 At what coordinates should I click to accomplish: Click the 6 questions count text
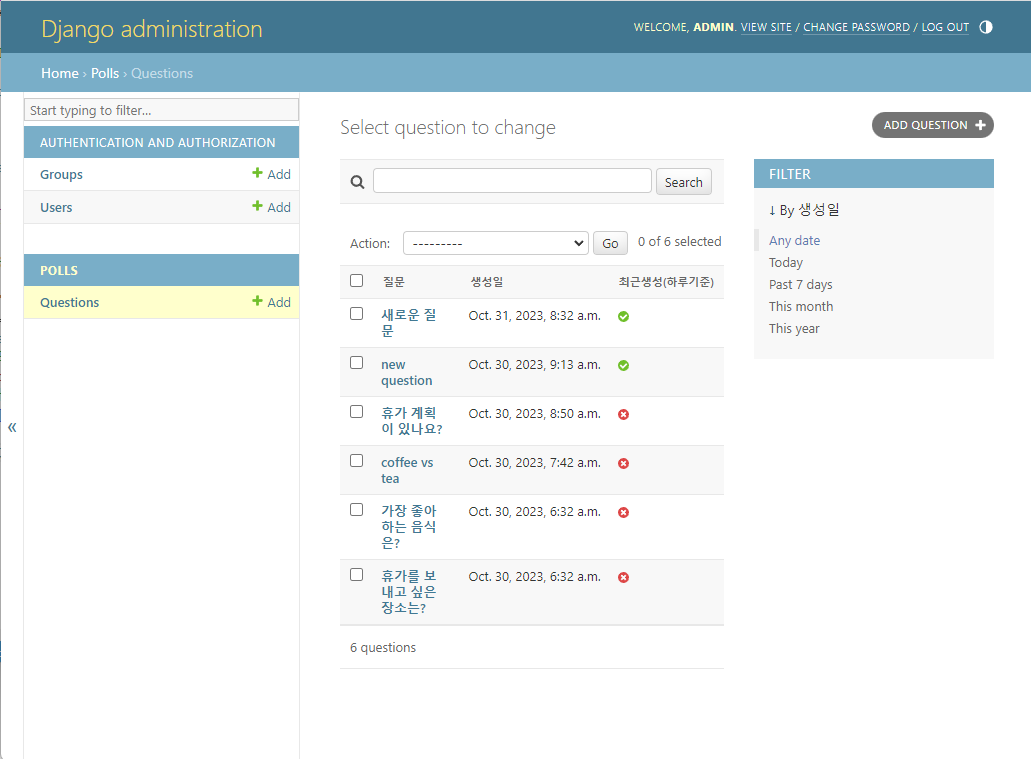(383, 647)
